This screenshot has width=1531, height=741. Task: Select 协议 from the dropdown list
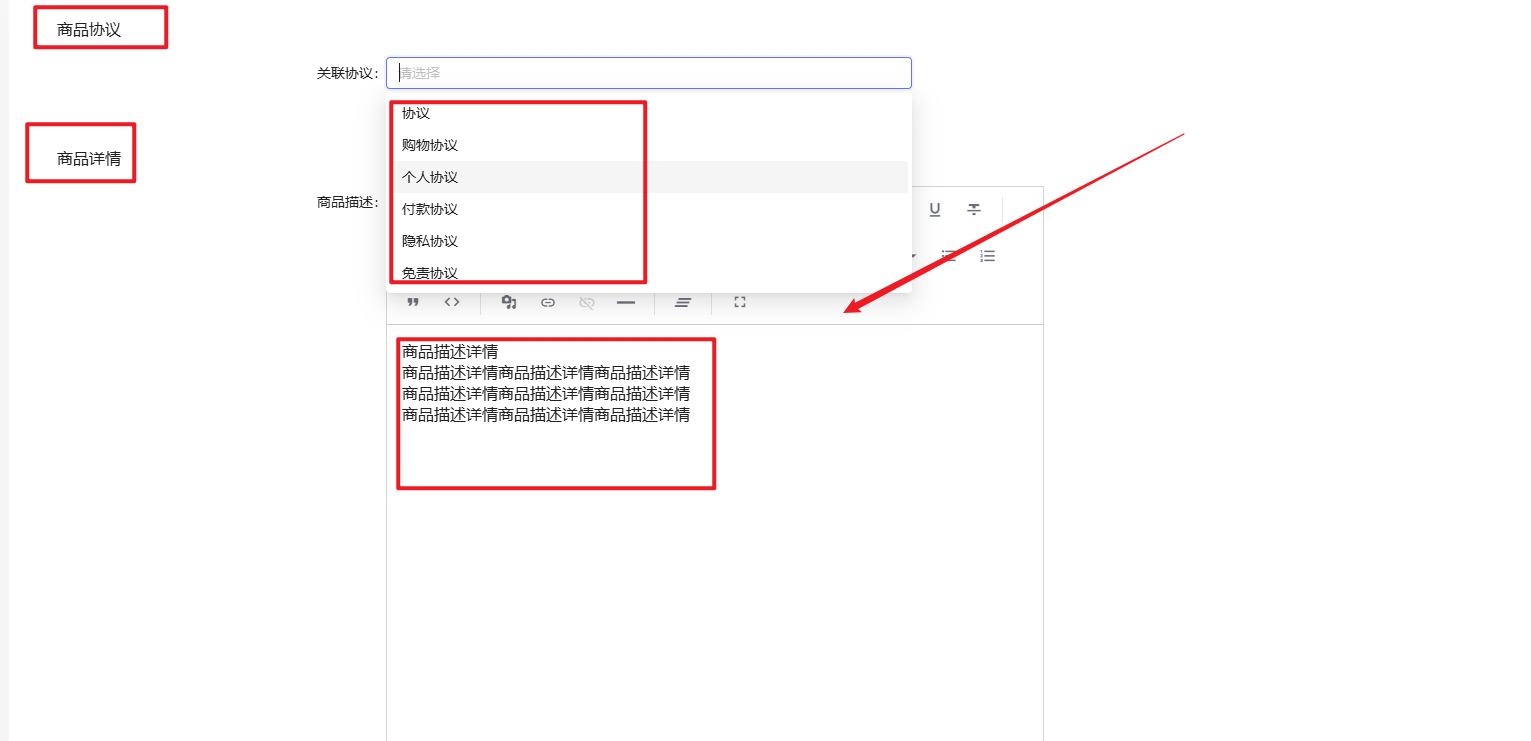click(416, 114)
